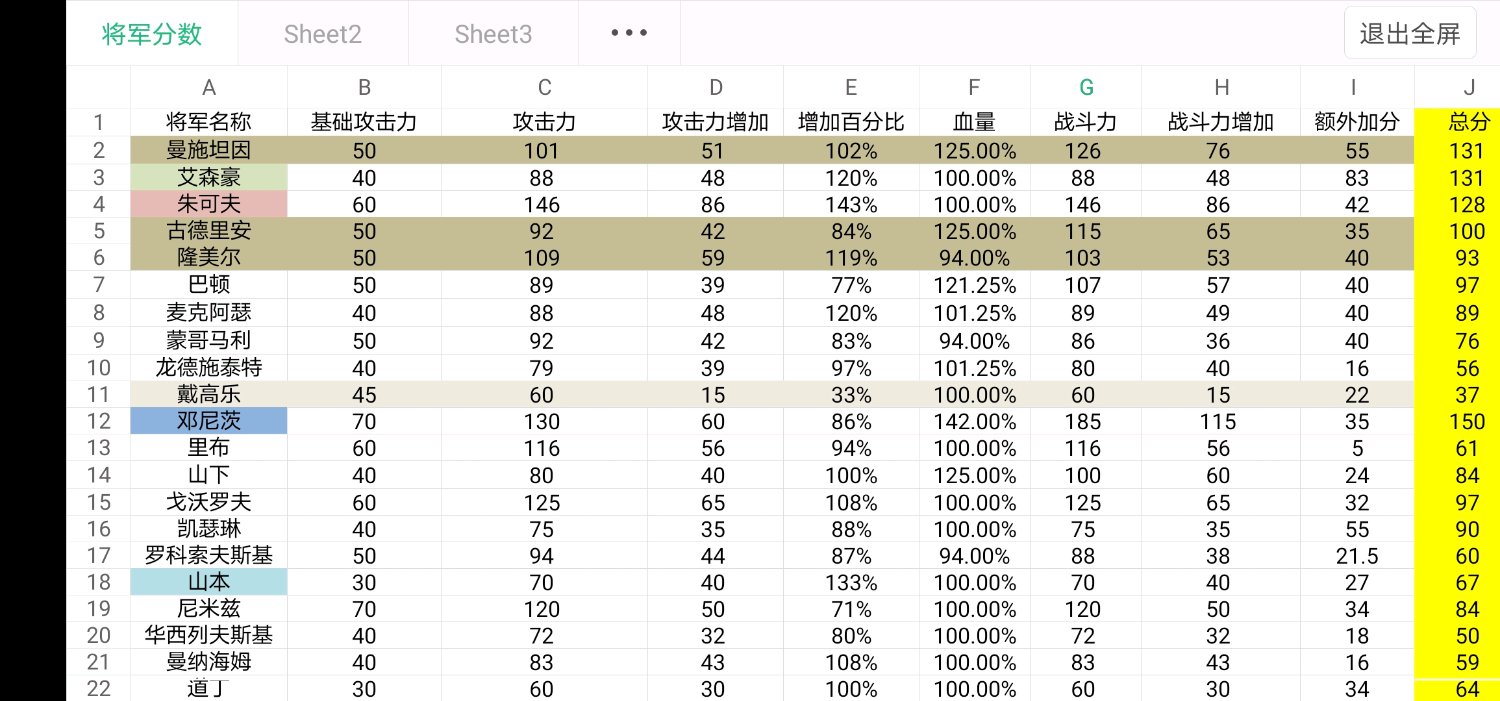Click the 基础攻击力 header cell
The width and height of the screenshot is (1500, 701).
point(365,123)
